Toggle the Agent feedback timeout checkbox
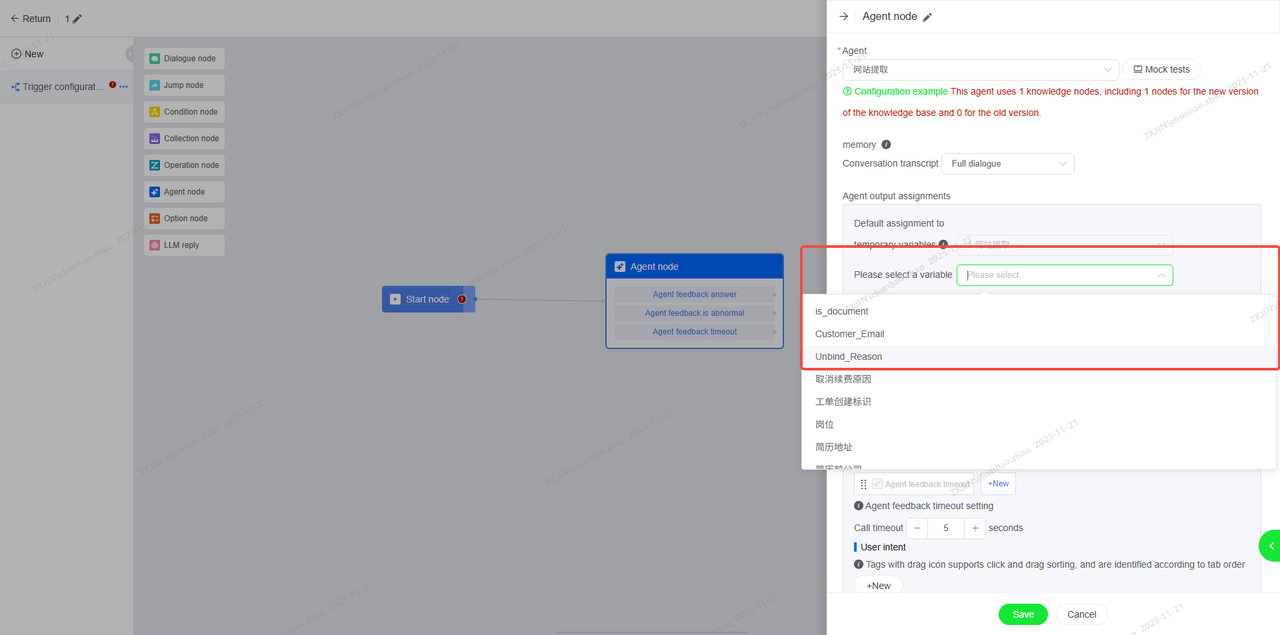This screenshot has width=1280, height=635. 877,484
